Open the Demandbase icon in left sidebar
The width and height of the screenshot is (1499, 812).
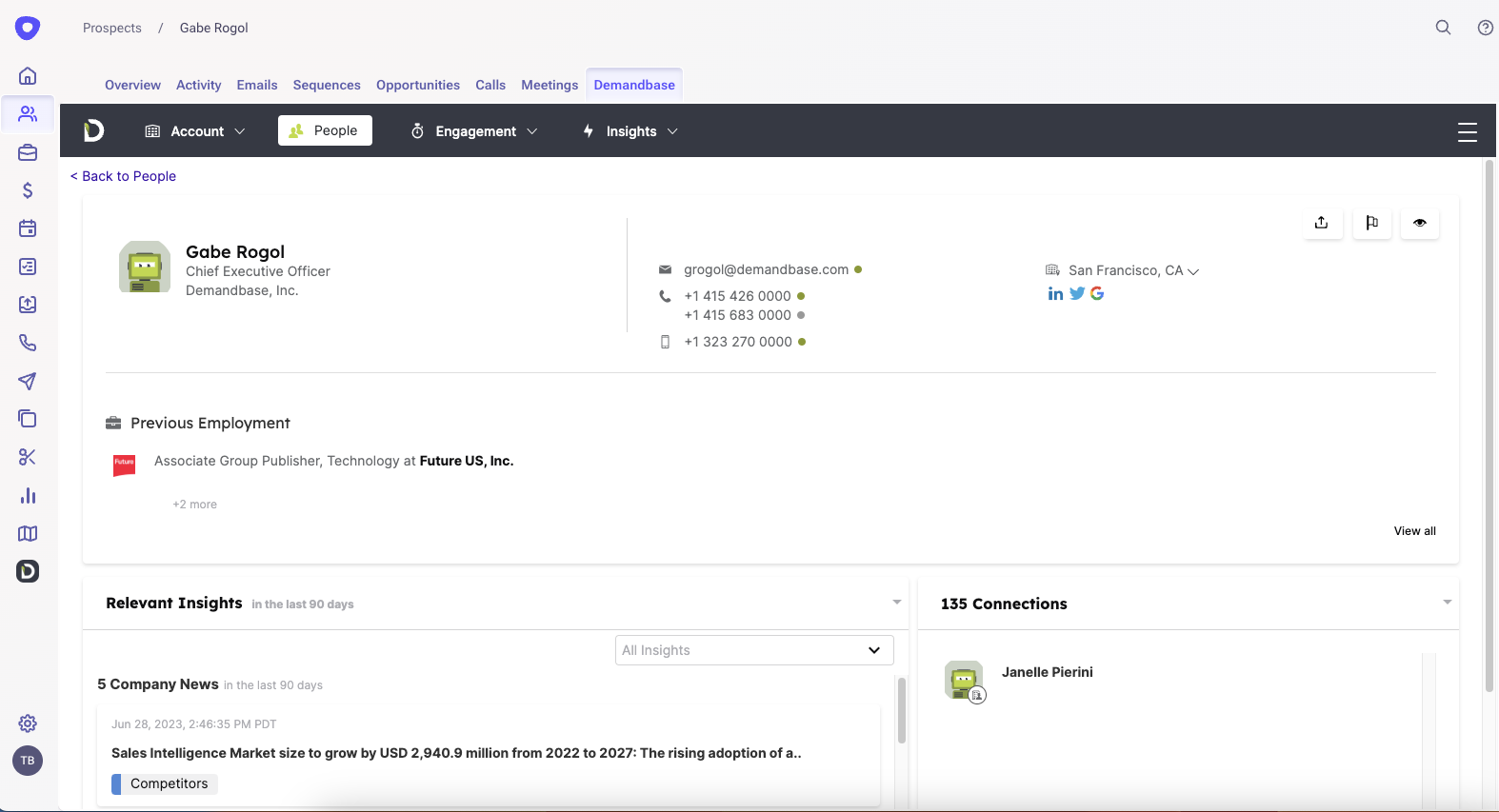click(x=28, y=571)
